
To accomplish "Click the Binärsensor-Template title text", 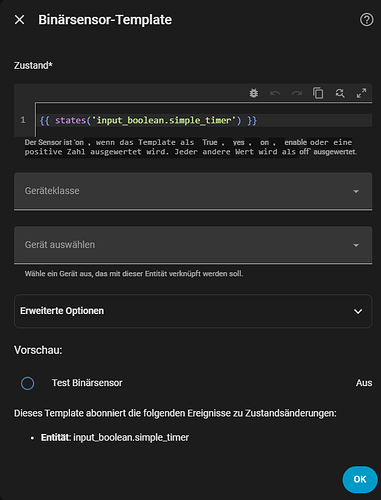I will point(105,20).
